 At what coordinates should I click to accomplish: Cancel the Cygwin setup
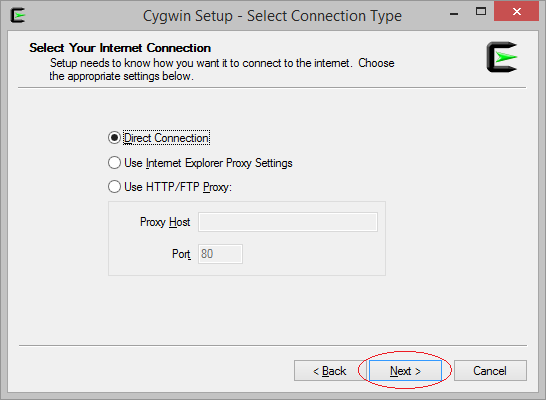490,370
